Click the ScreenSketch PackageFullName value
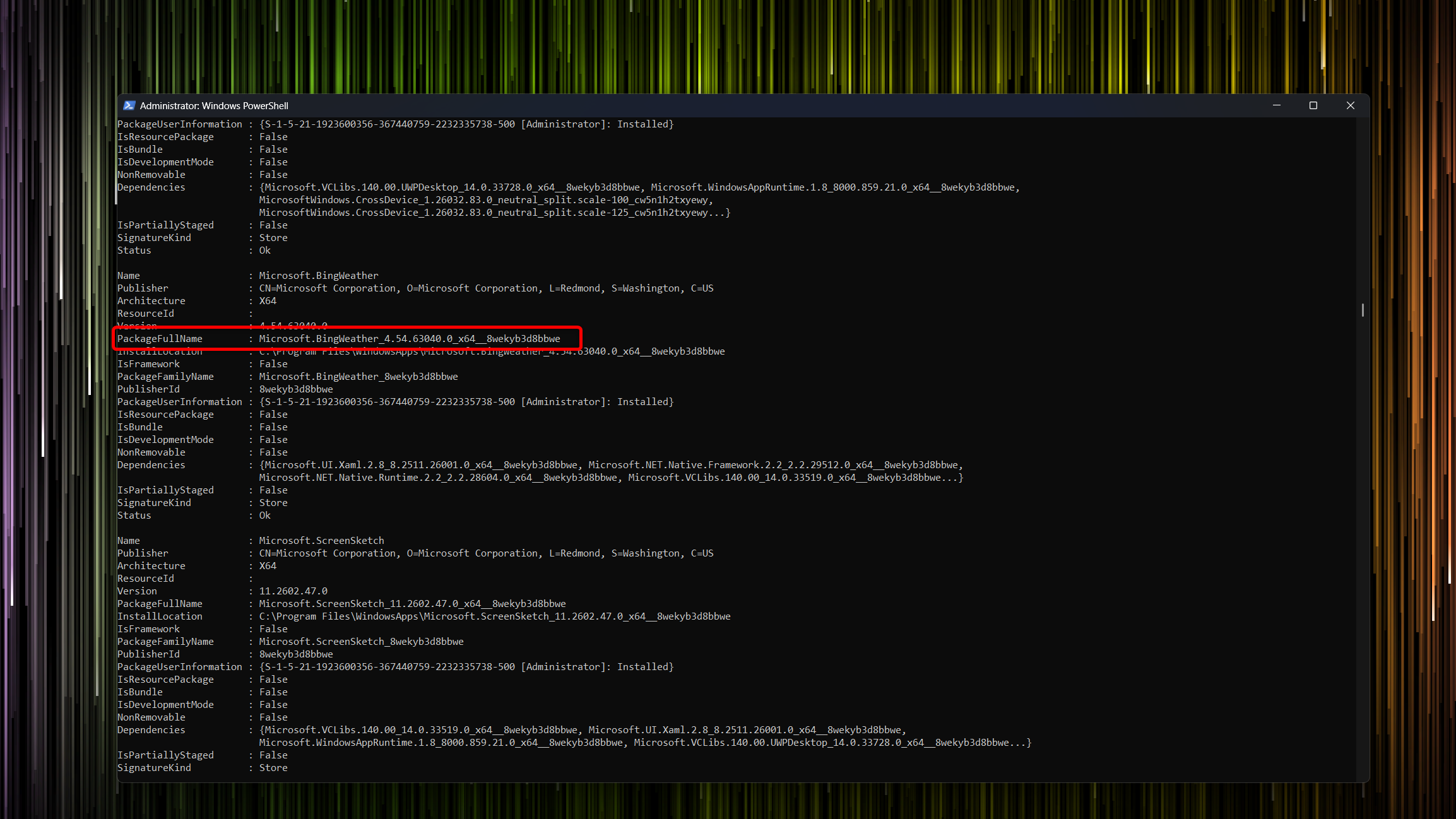Viewport: 1456px width, 819px height. [412, 604]
